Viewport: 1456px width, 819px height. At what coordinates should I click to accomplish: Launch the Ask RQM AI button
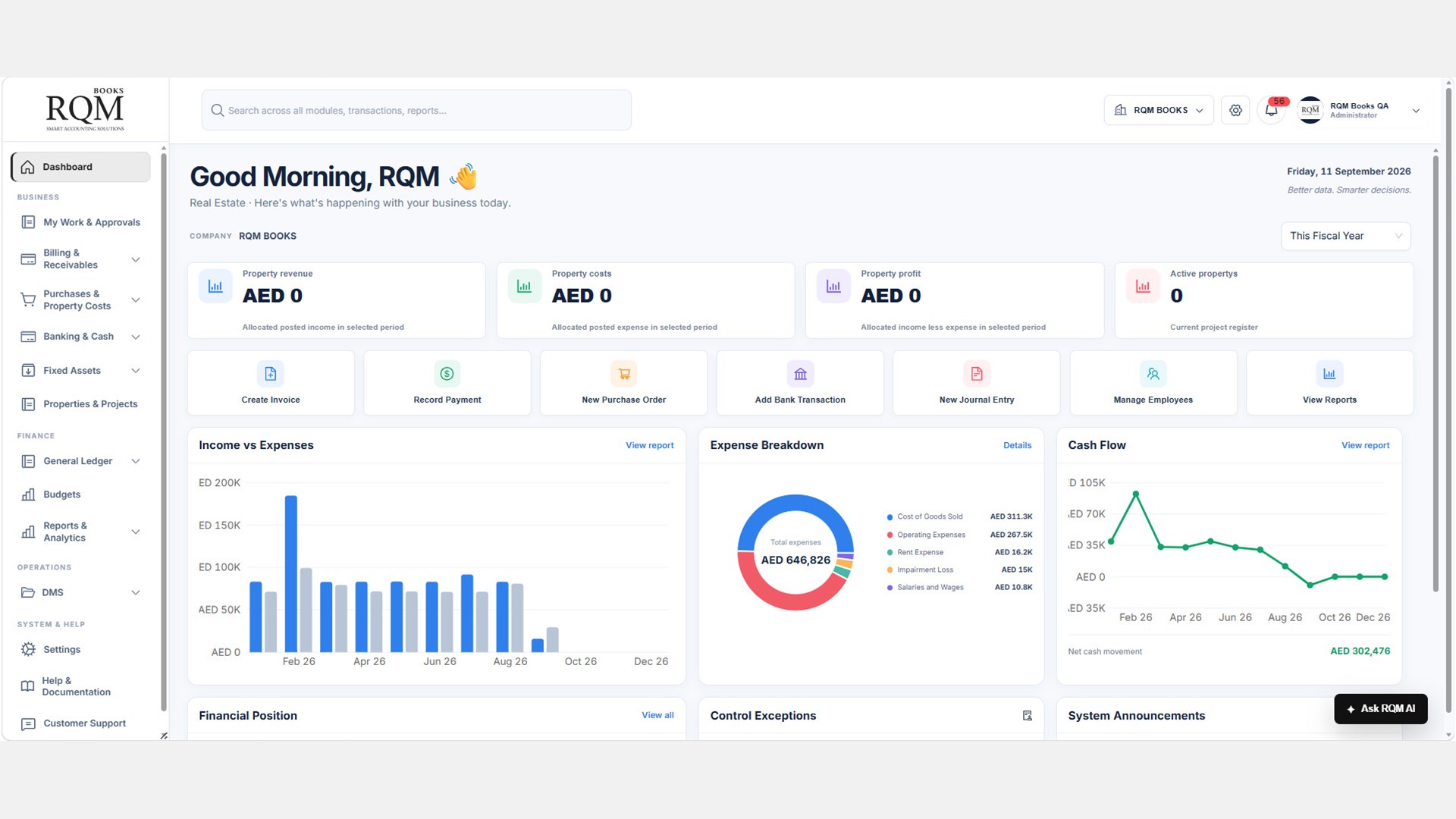1380,709
